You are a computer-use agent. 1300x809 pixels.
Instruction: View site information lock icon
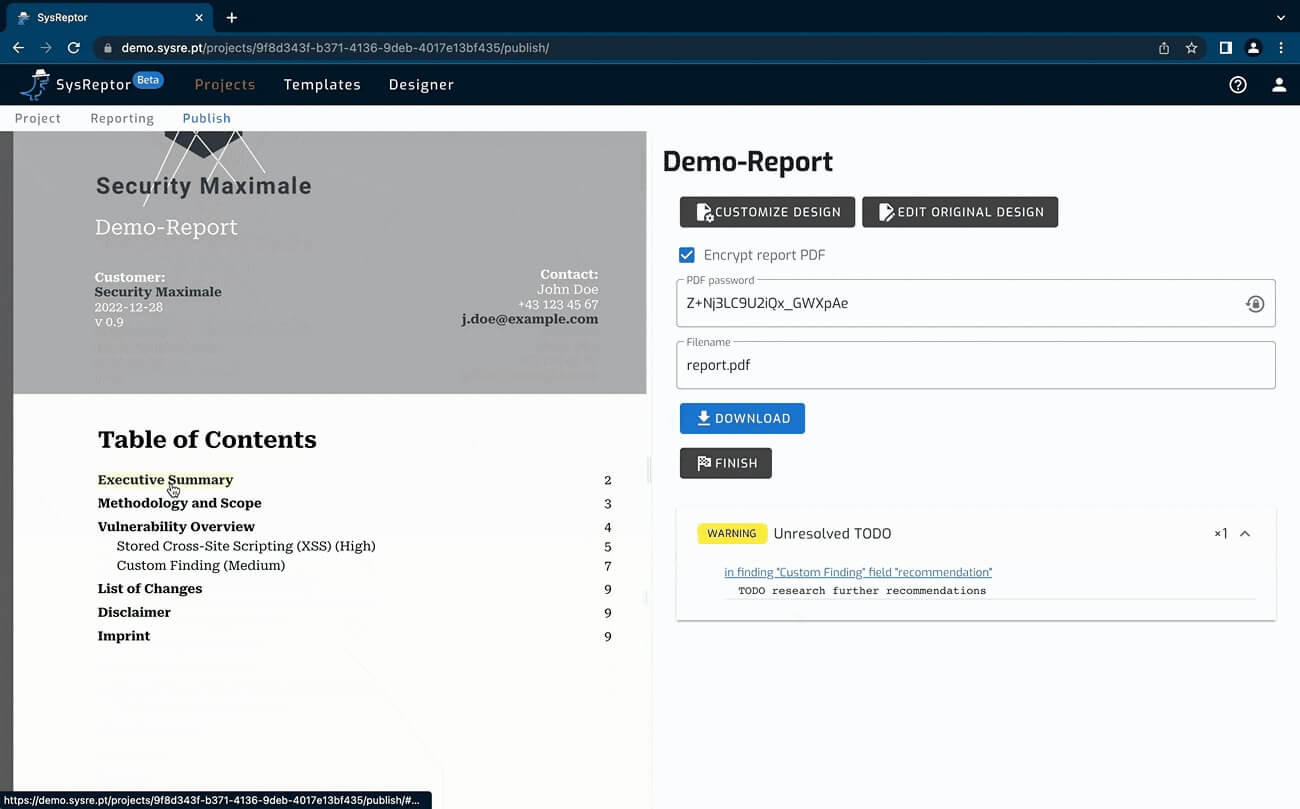(108, 47)
